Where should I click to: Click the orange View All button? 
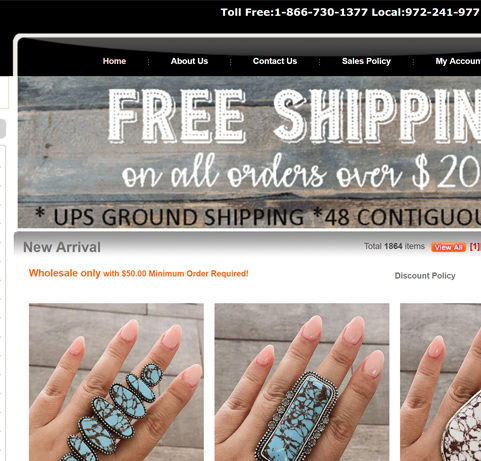[x=448, y=247]
